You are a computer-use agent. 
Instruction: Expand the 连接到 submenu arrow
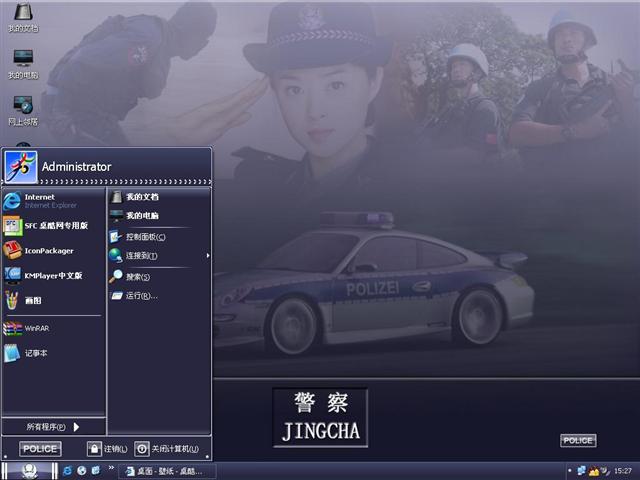click(208, 256)
